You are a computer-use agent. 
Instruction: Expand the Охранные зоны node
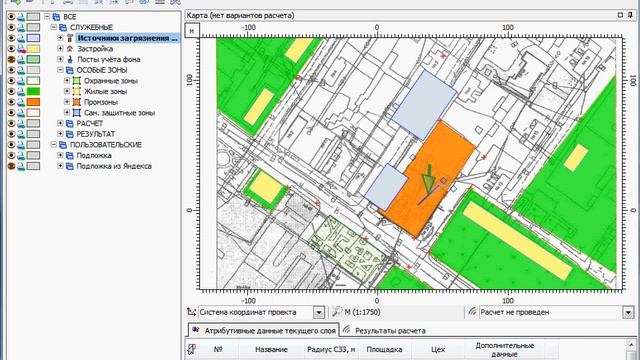pos(67,81)
